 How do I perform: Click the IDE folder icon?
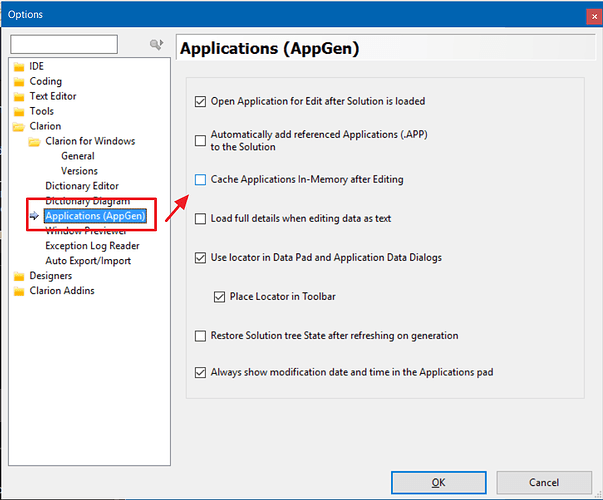click(x=19, y=67)
